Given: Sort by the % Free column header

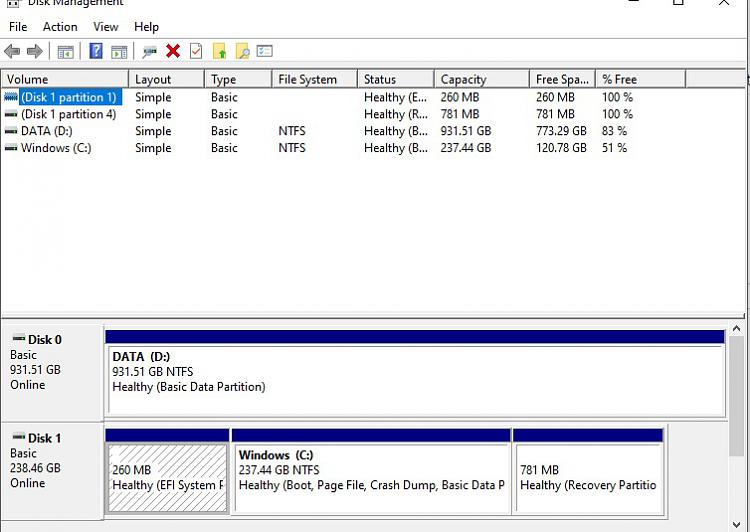Looking at the screenshot, I should pyautogui.click(x=640, y=79).
